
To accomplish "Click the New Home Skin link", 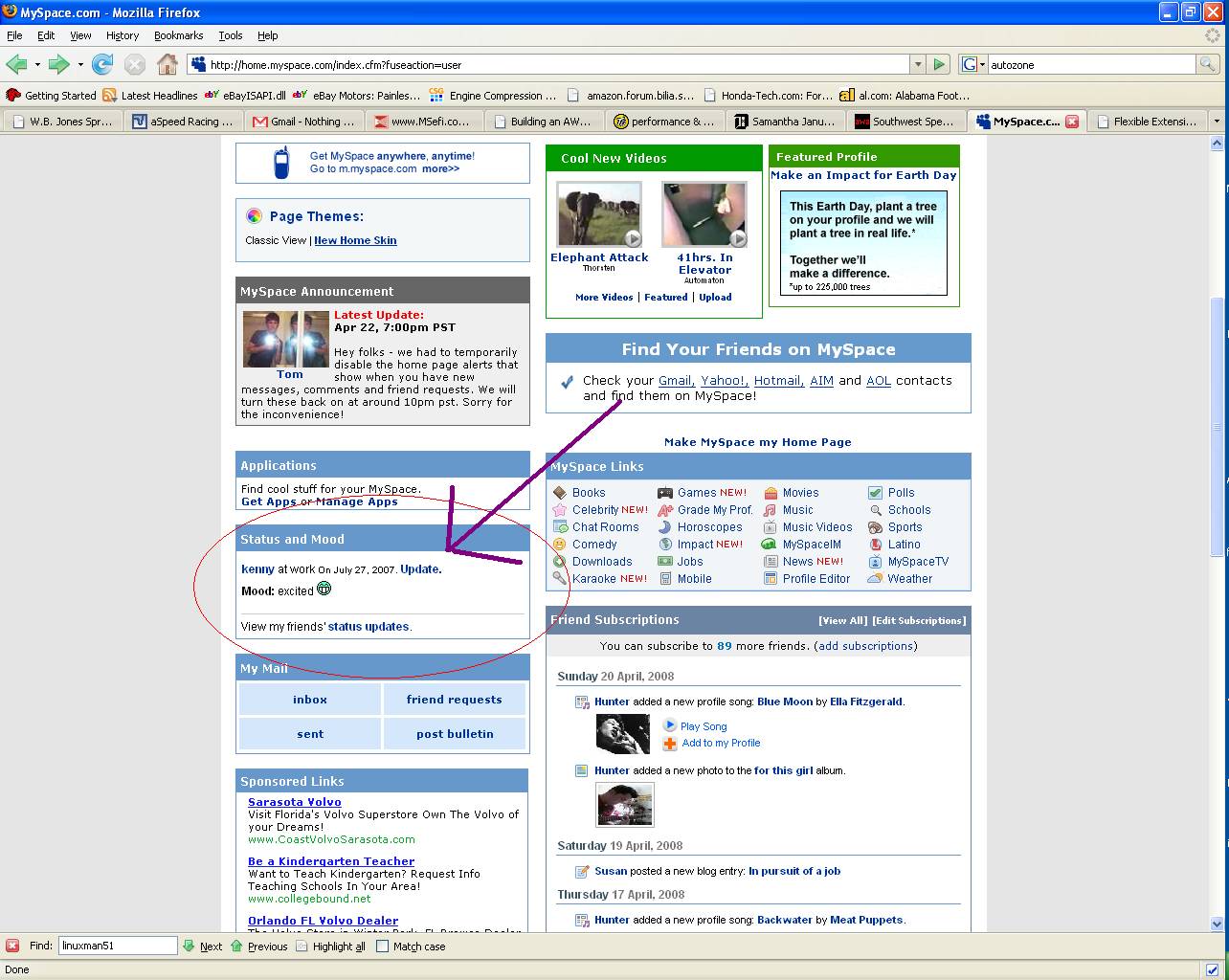I will [355, 240].
